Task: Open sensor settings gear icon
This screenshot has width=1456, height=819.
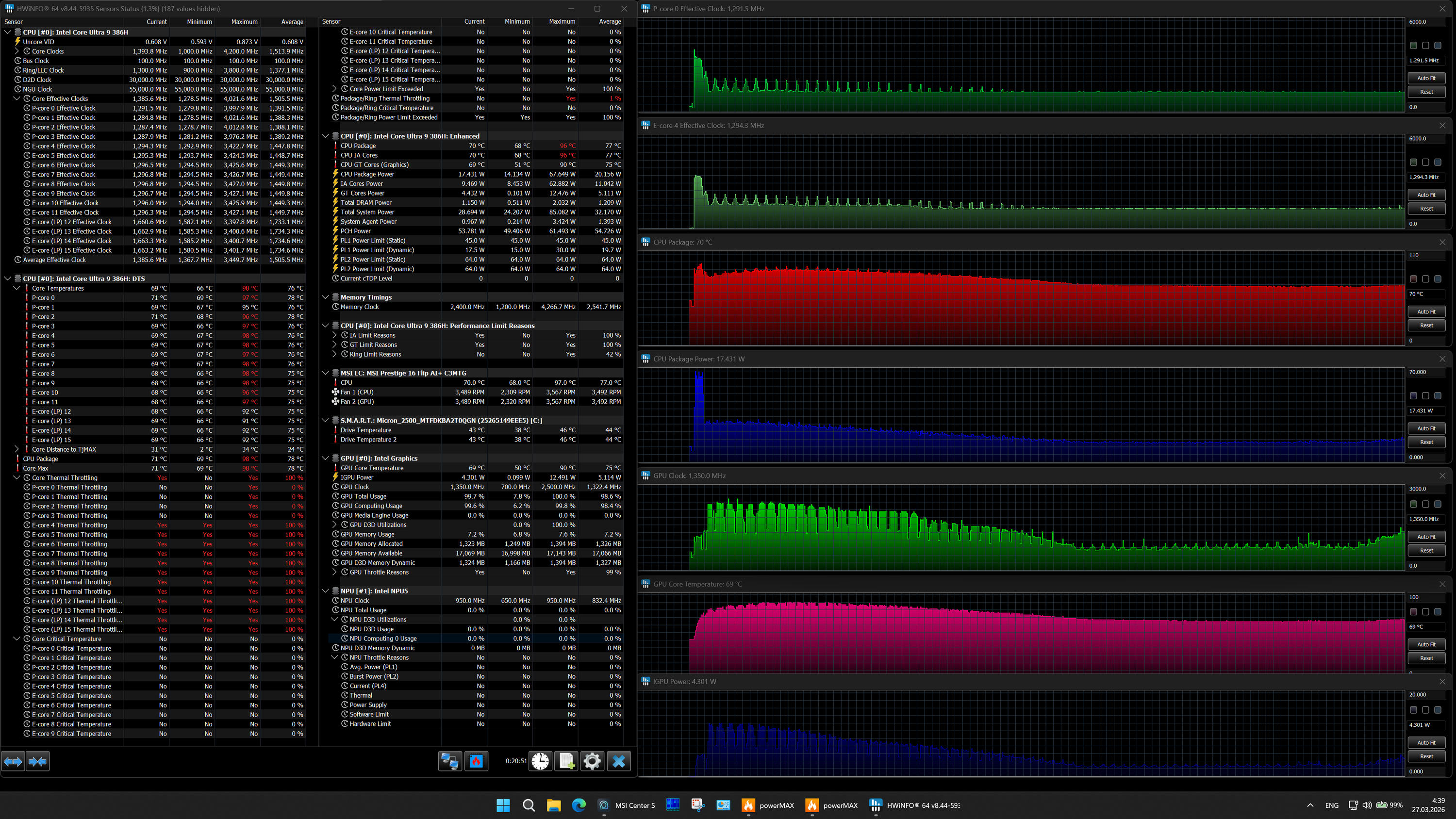Action: pos(592,761)
